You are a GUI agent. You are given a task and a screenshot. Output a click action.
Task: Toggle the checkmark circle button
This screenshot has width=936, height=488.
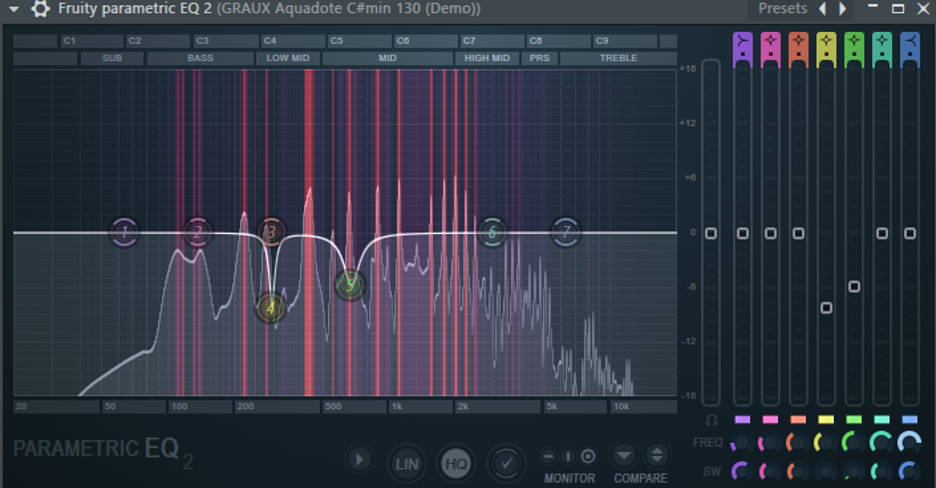pyautogui.click(x=506, y=463)
